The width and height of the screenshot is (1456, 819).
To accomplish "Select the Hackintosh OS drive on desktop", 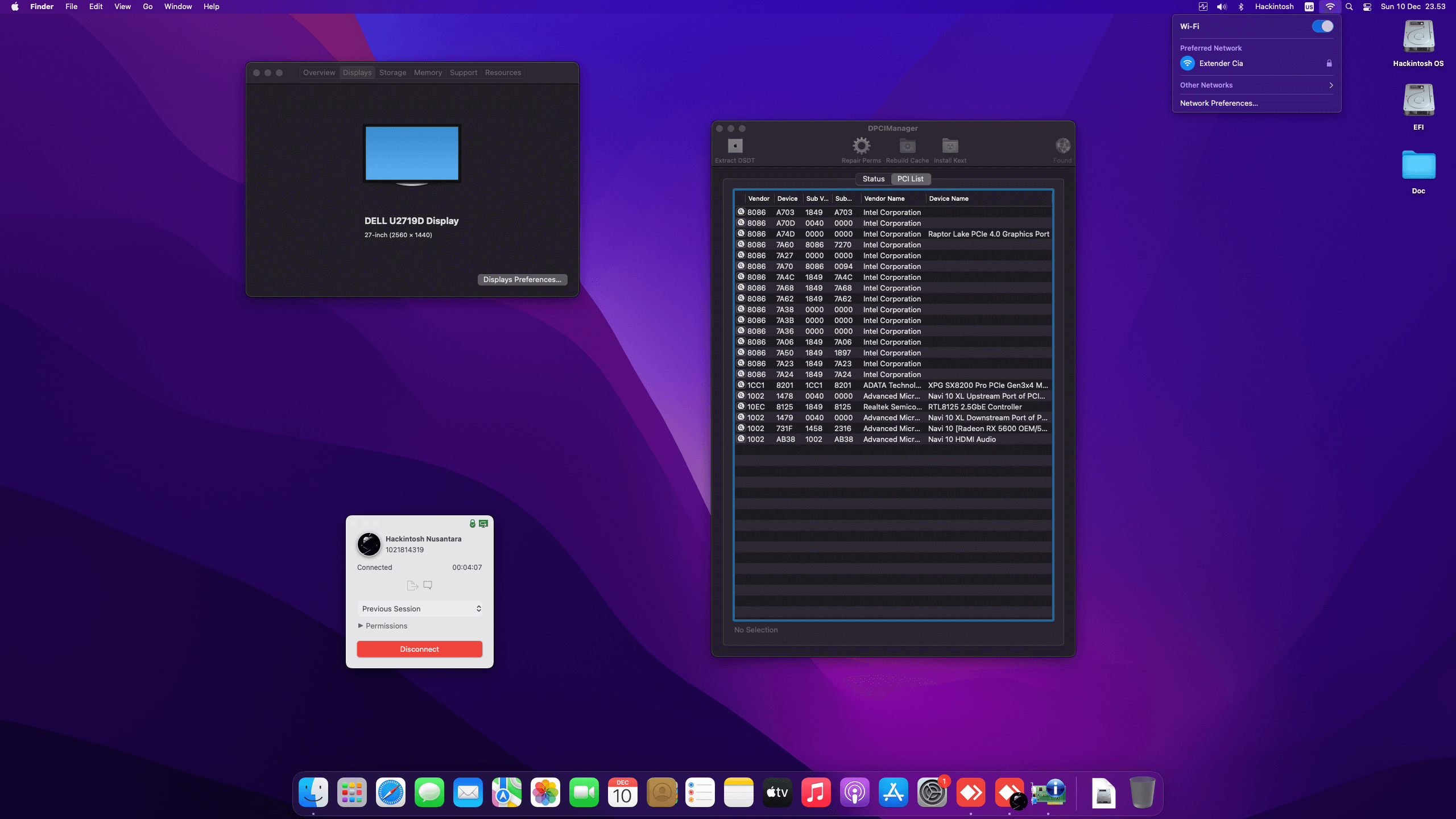I will tap(1418, 44).
